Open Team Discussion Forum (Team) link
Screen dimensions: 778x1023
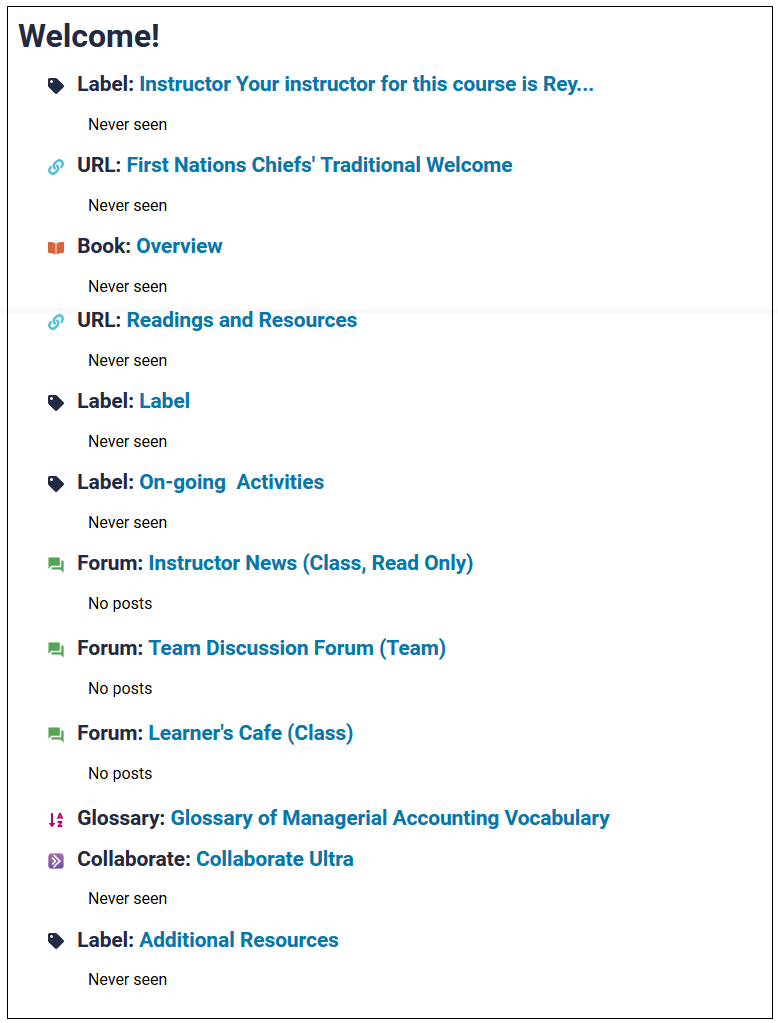tap(297, 648)
